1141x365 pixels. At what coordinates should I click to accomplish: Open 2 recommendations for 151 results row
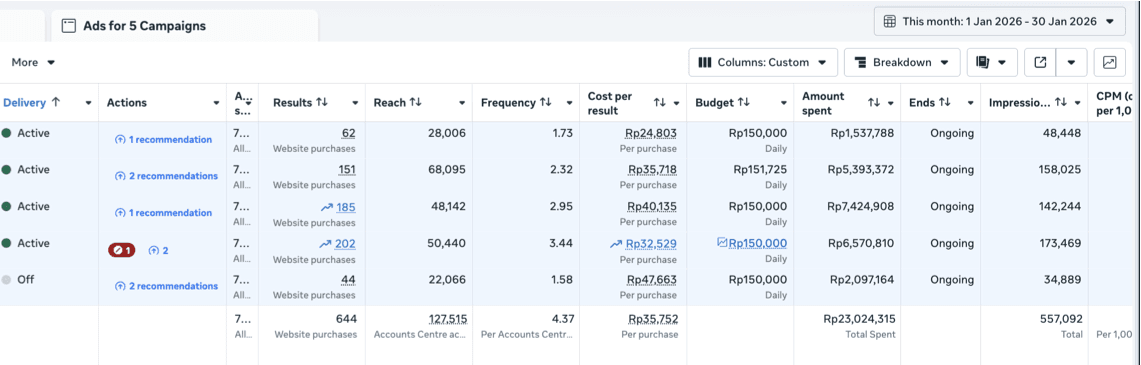point(167,176)
